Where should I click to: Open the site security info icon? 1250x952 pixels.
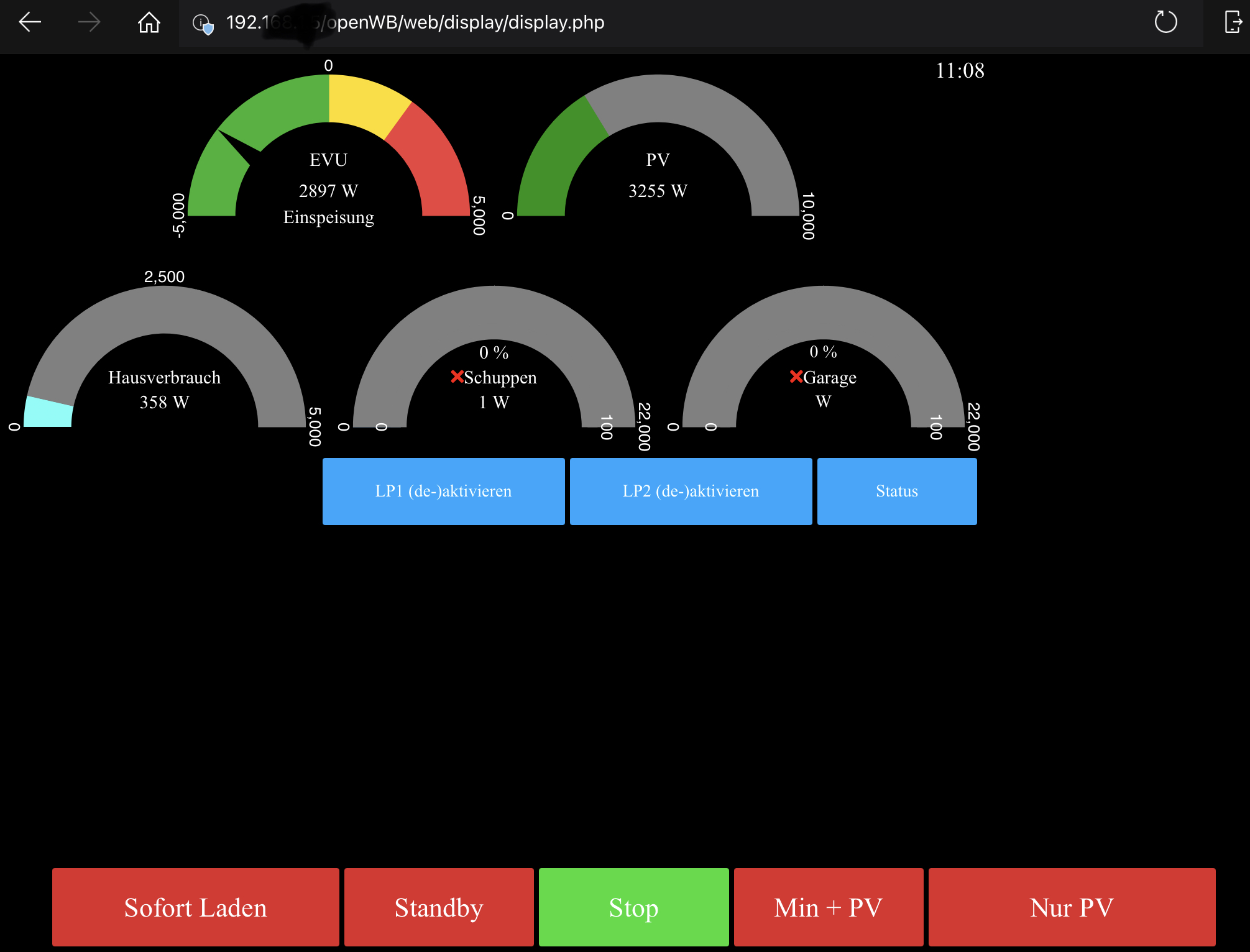coord(203,24)
